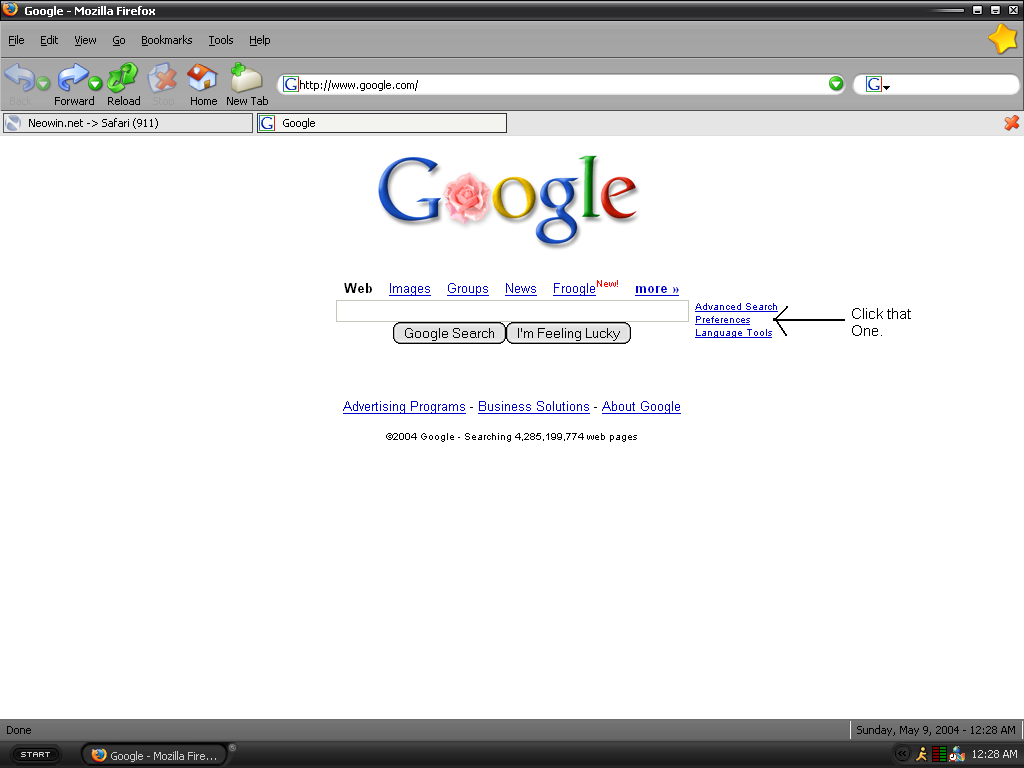Click the Firefox logo in title bar

[10, 9]
